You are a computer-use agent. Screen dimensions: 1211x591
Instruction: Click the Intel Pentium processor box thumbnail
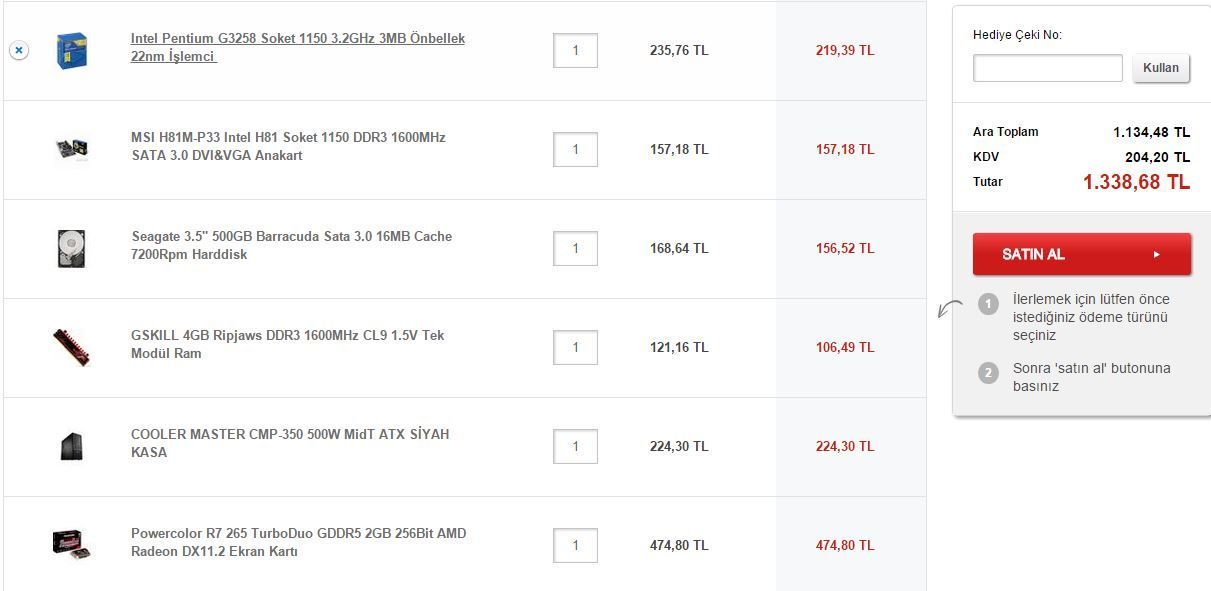[x=71, y=50]
